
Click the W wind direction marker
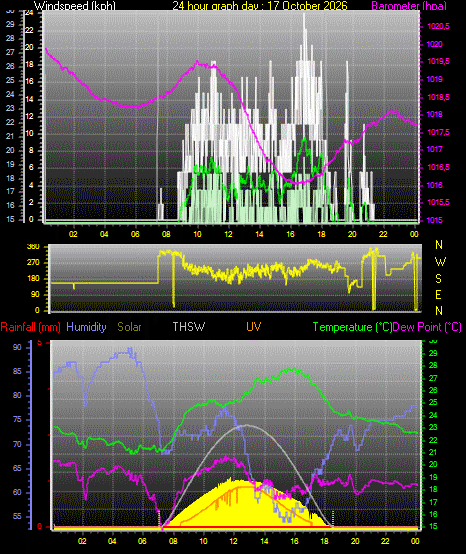point(440,262)
